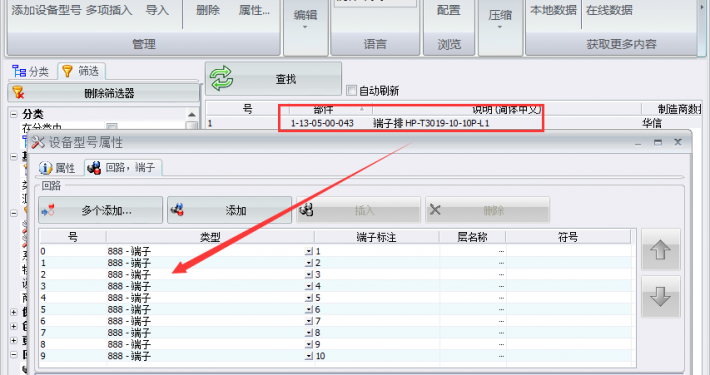The height and width of the screenshot is (375, 710).
Task: Click 属性... in the ribbon
Action: click(x=254, y=10)
